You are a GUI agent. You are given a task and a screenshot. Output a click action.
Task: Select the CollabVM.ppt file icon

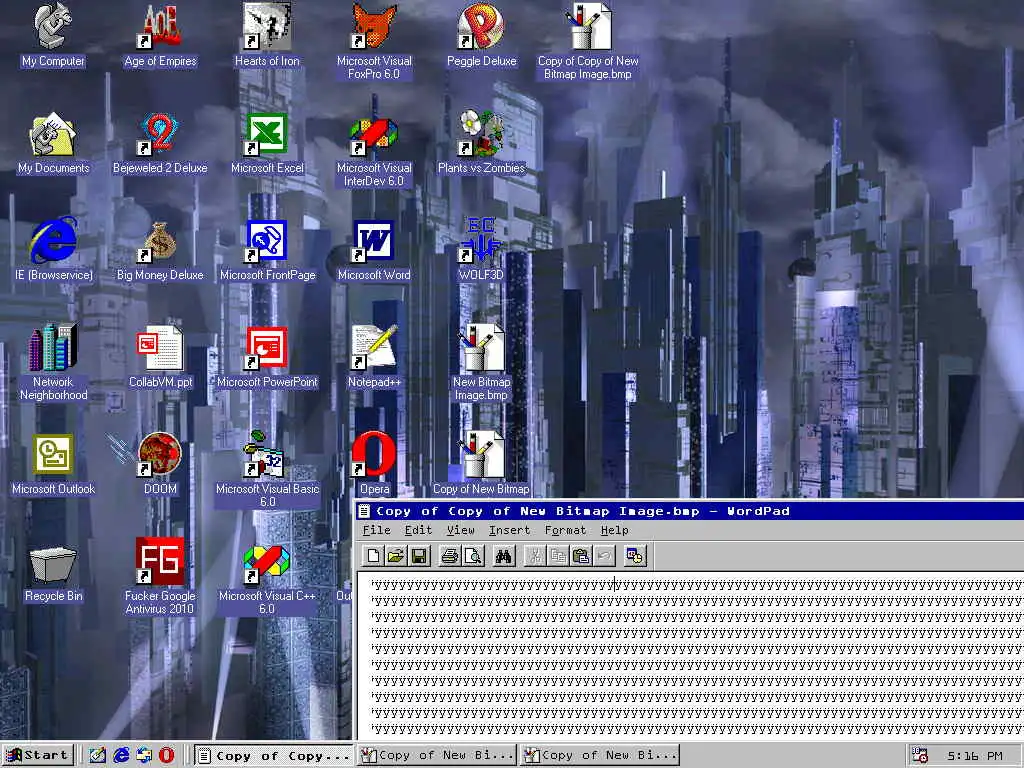(x=160, y=357)
